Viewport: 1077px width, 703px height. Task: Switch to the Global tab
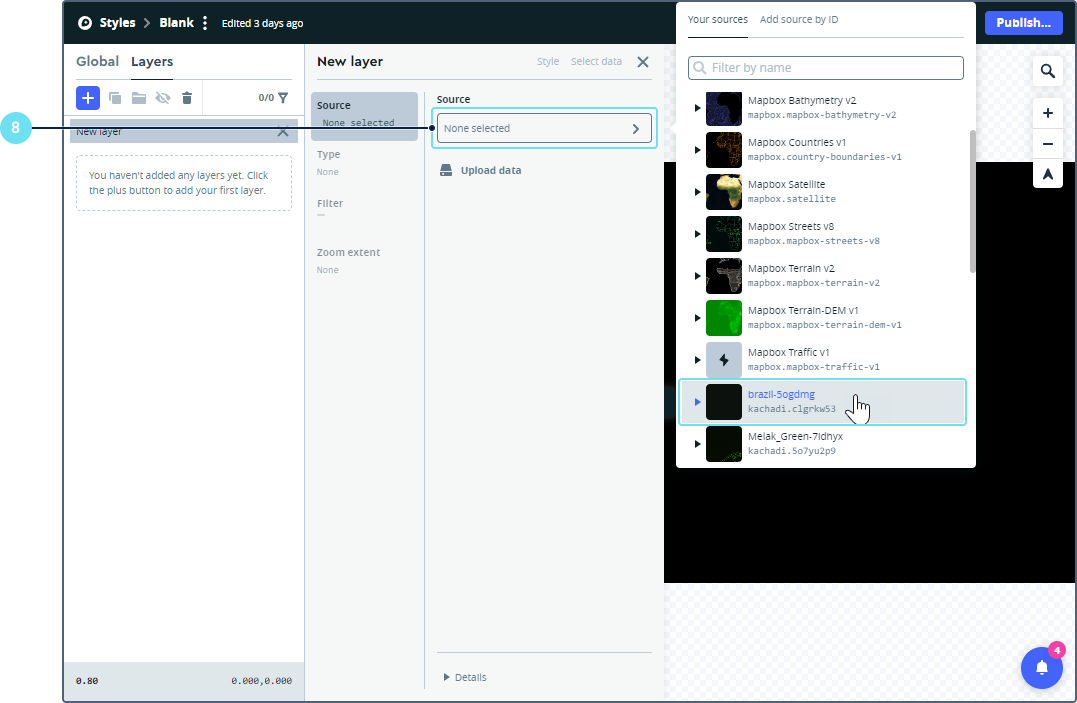tap(98, 61)
